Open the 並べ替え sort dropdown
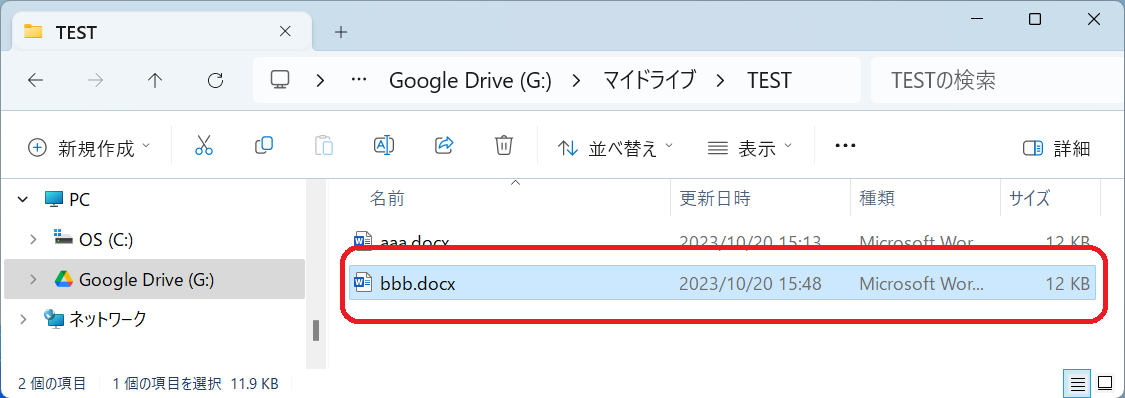The image size is (1125, 398). coord(616,148)
